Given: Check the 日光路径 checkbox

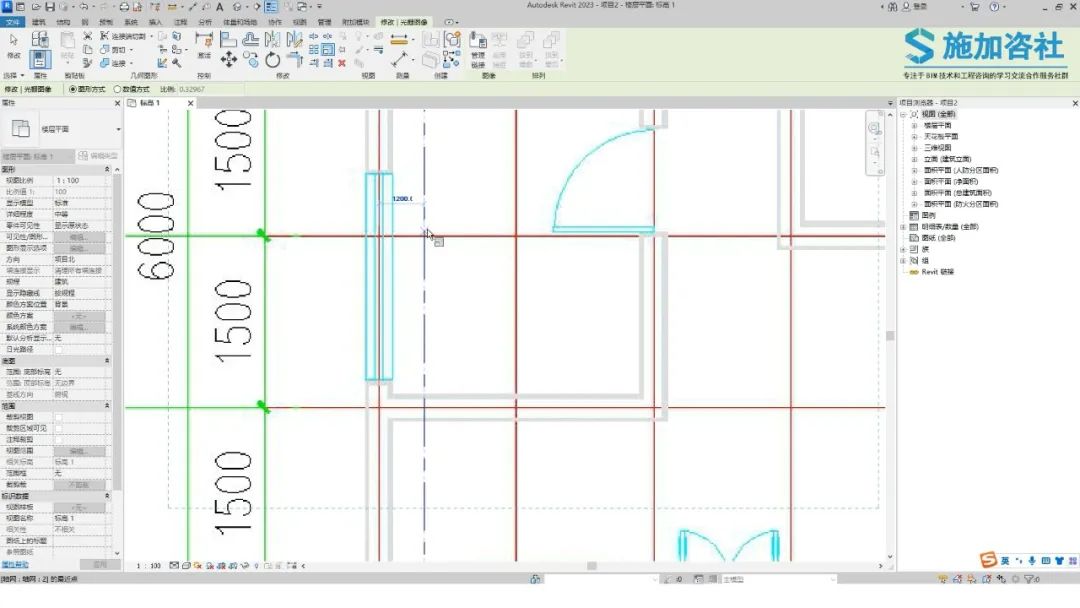Looking at the screenshot, I should pyautogui.click(x=59, y=350).
